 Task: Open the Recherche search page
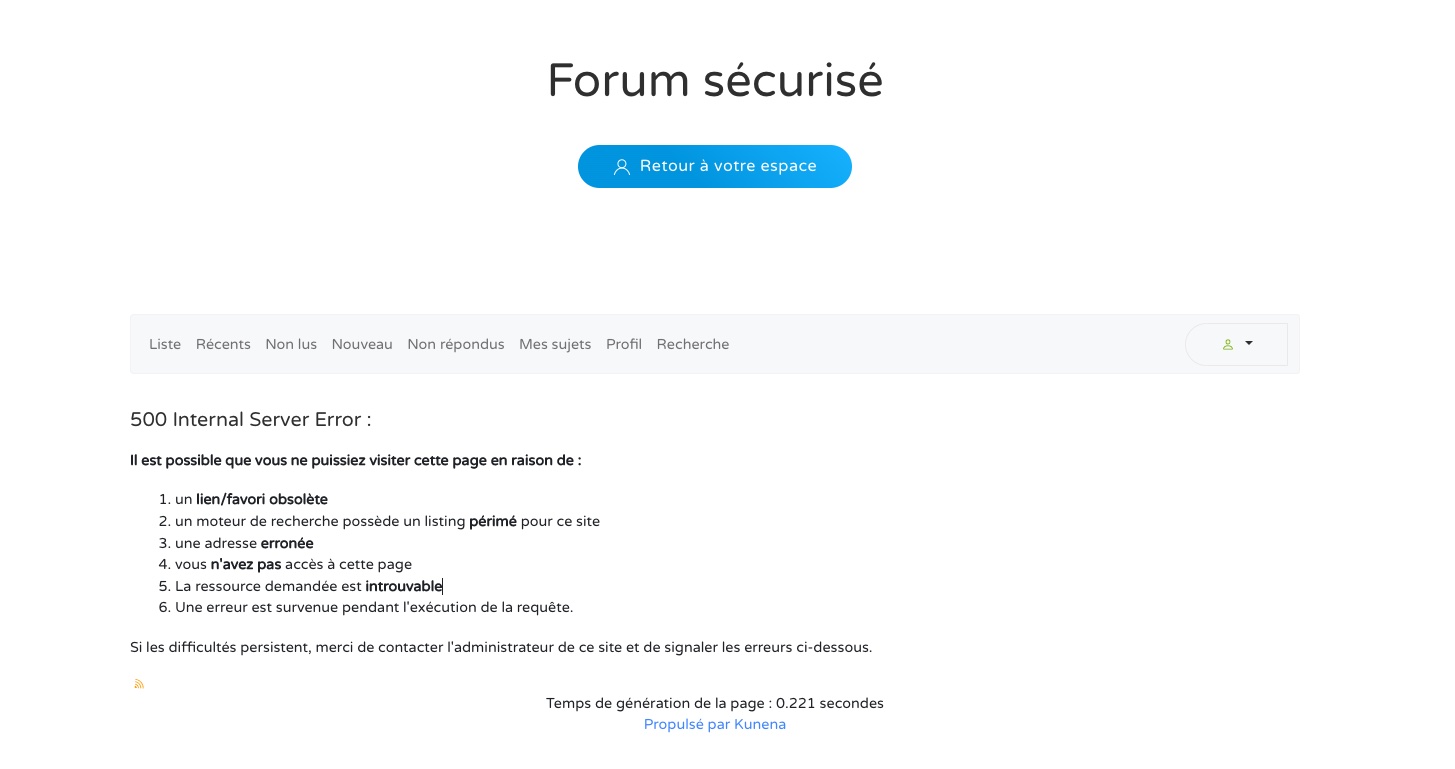[x=693, y=344]
